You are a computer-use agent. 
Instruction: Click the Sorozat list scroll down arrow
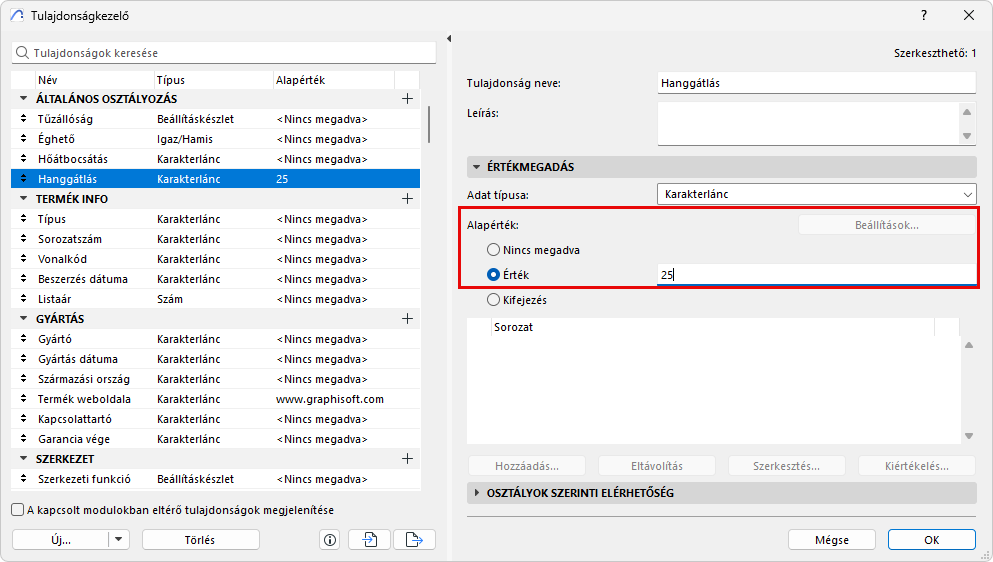tap(969, 436)
